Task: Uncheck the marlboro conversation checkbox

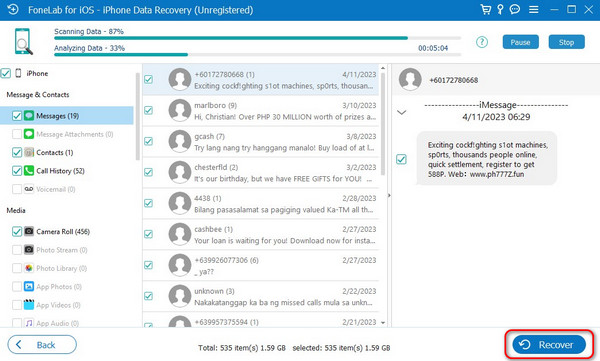Action: coord(148,110)
